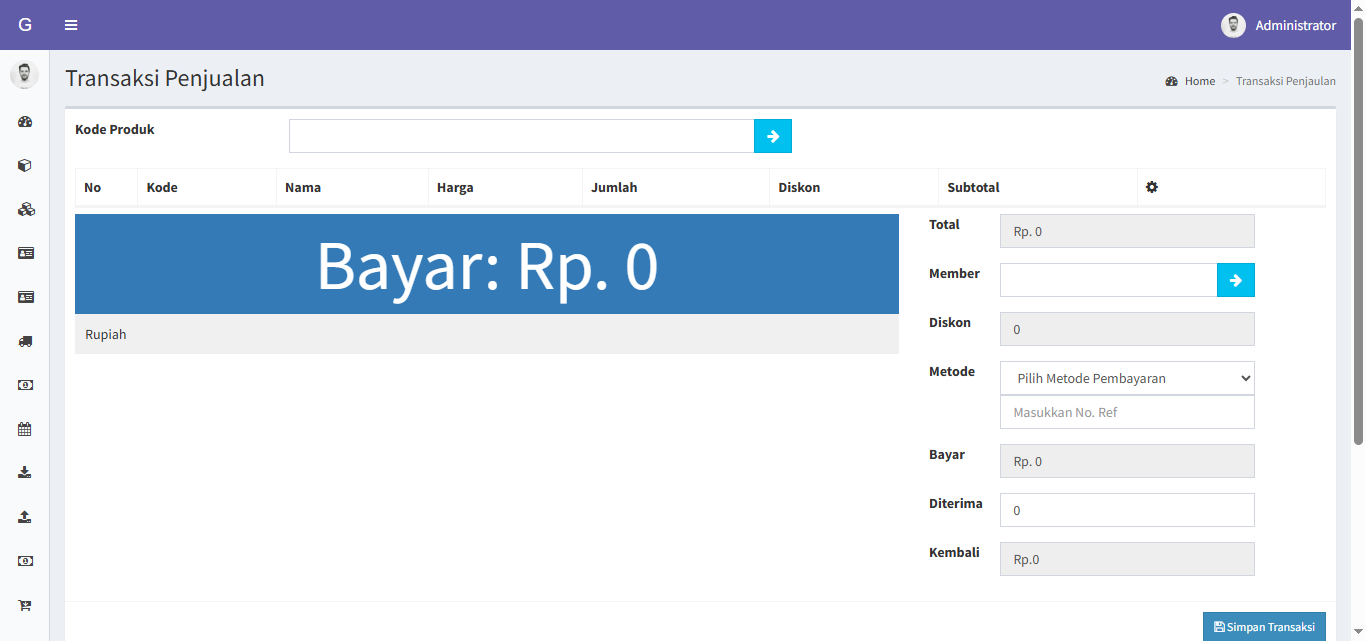Save with the Simpan Transaksi button

coord(1264,627)
